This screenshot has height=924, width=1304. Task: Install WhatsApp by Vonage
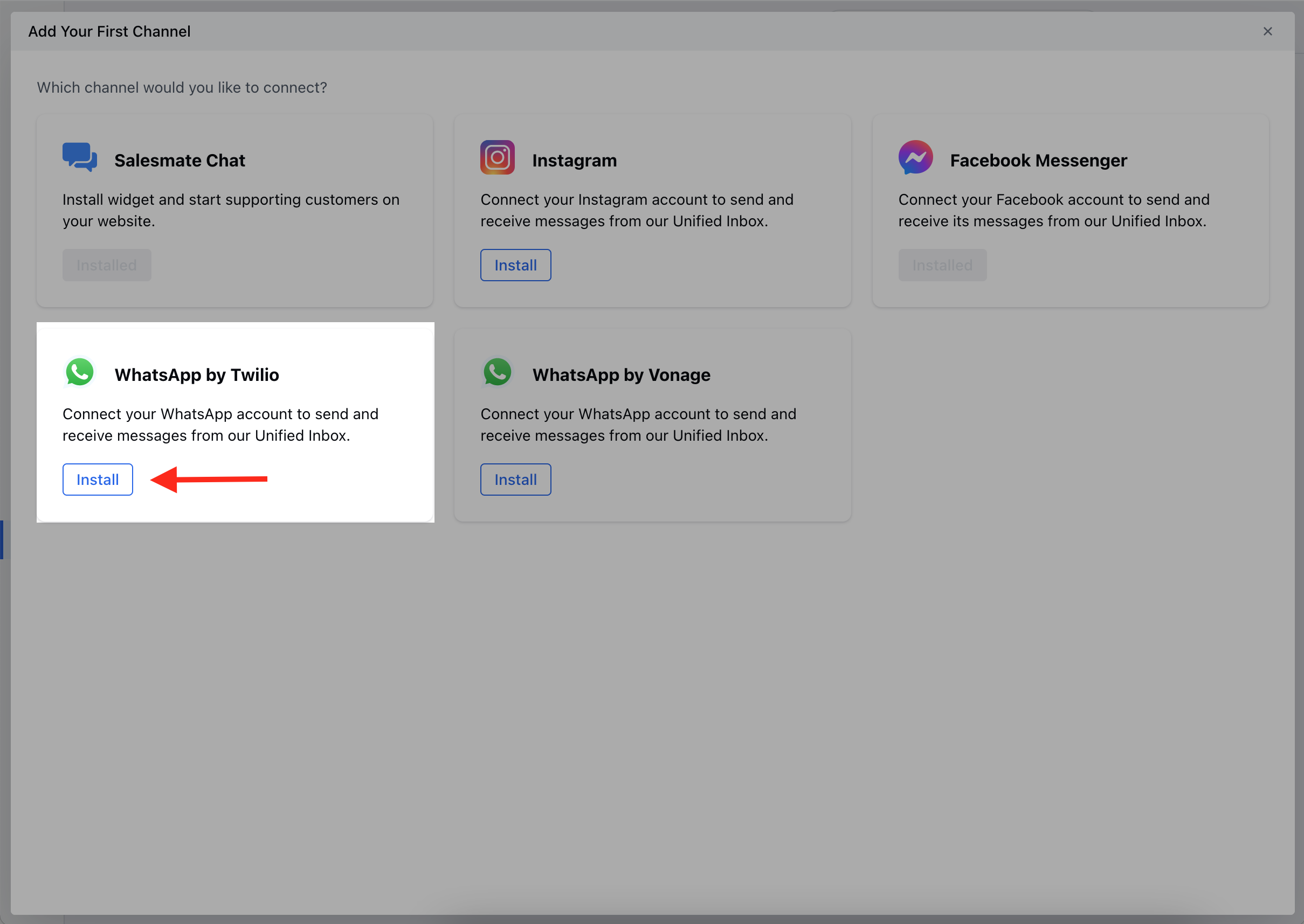pyautogui.click(x=516, y=480)
